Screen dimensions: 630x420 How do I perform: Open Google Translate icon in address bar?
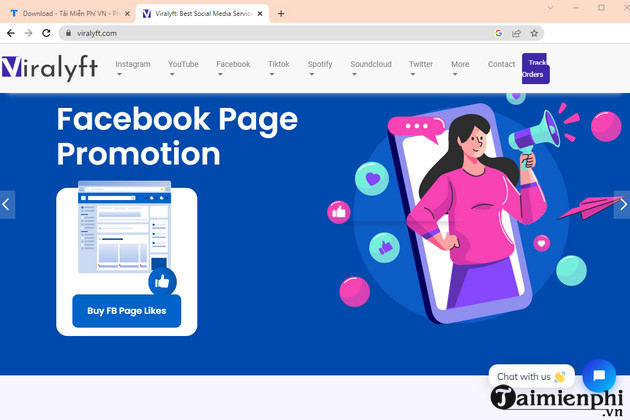coord(498,33)
